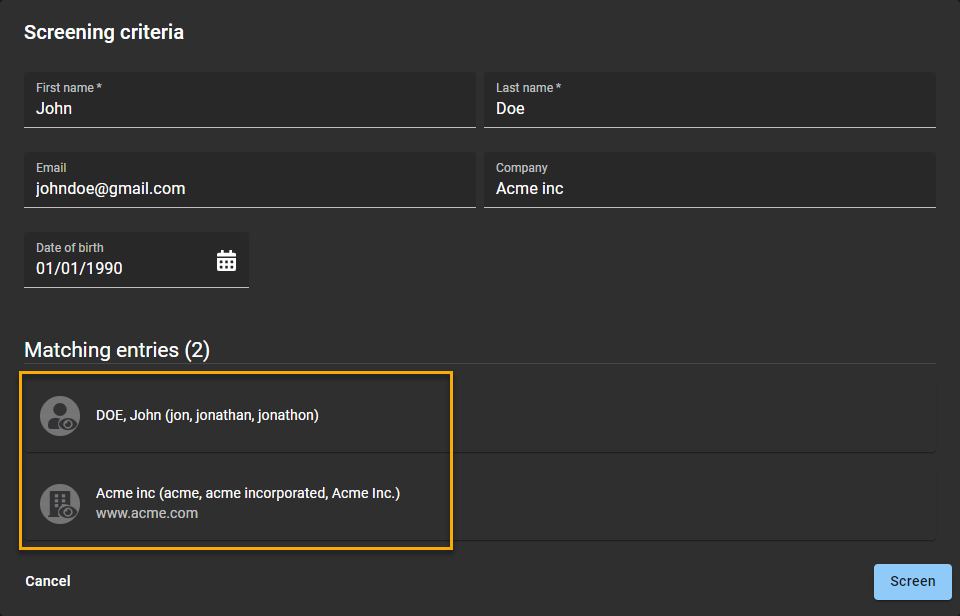Click the First name field containing John
960x616 pixels.
(x=250, y=109)
